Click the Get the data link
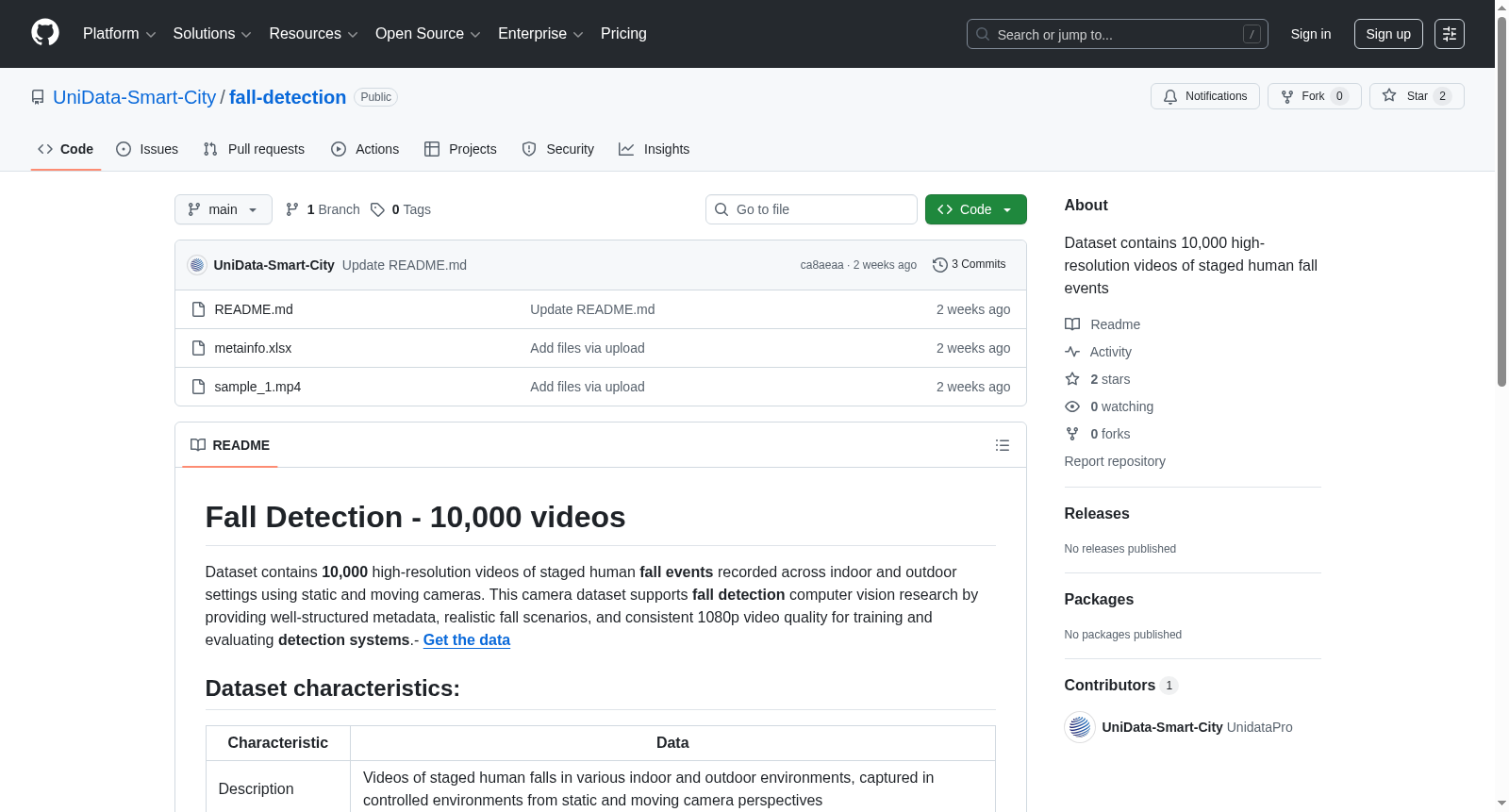The image size is (1509, 812). coord(467,639)
